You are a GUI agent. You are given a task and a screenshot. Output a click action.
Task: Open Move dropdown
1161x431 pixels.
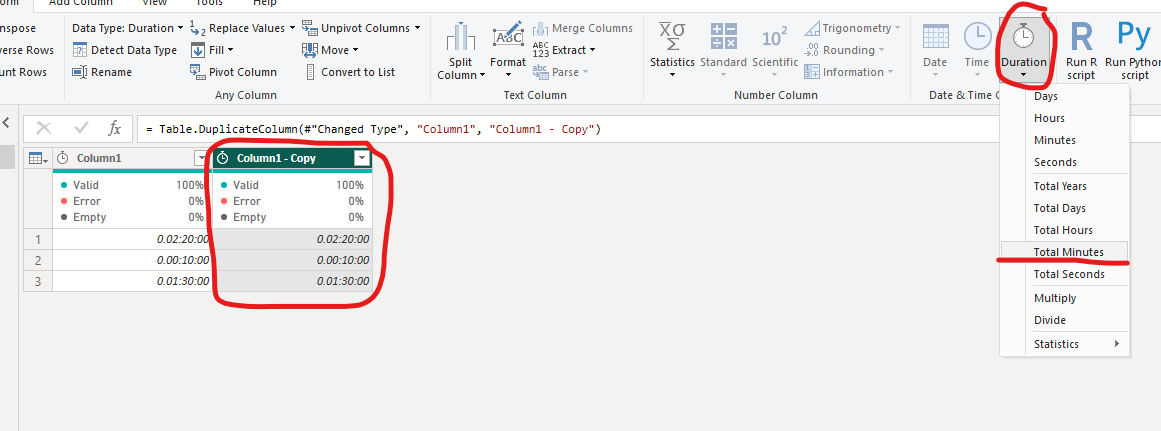point(330,50)
